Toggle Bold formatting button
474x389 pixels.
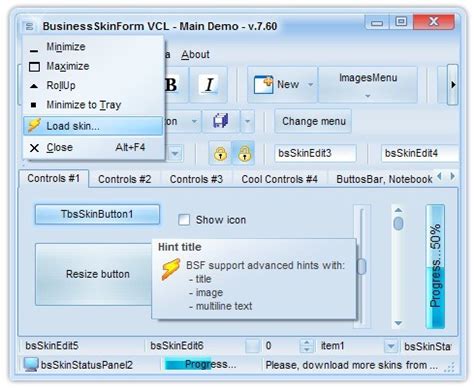click(x=171, y=85)
